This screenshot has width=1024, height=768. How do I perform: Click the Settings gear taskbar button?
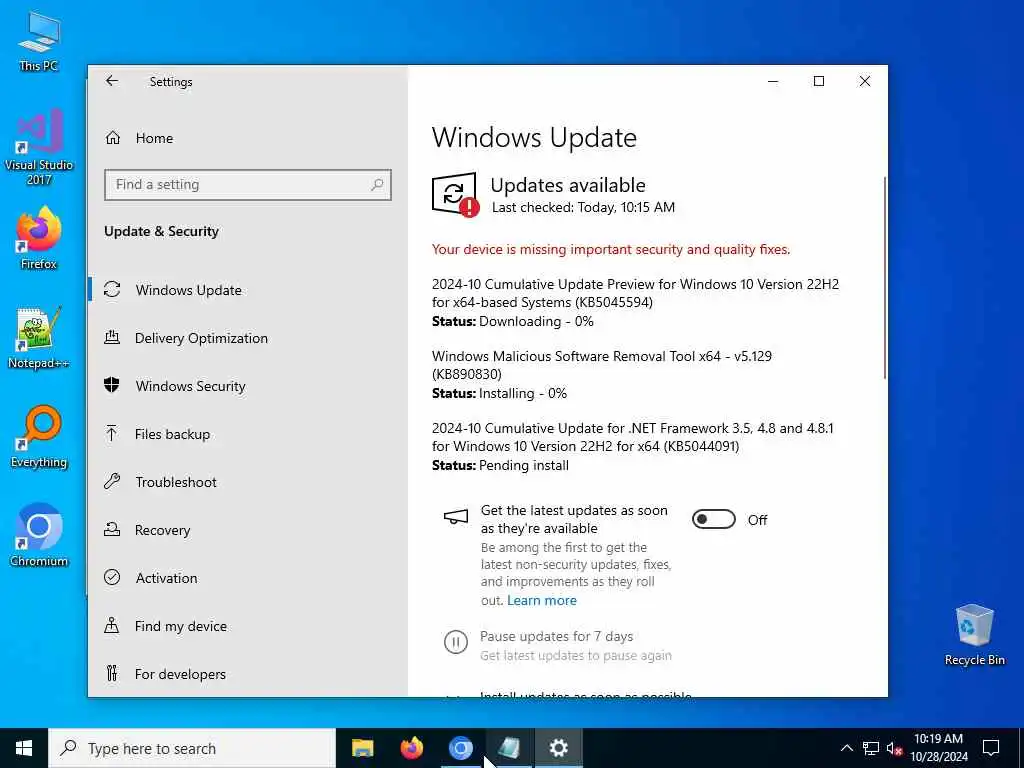tap(558, 748)
